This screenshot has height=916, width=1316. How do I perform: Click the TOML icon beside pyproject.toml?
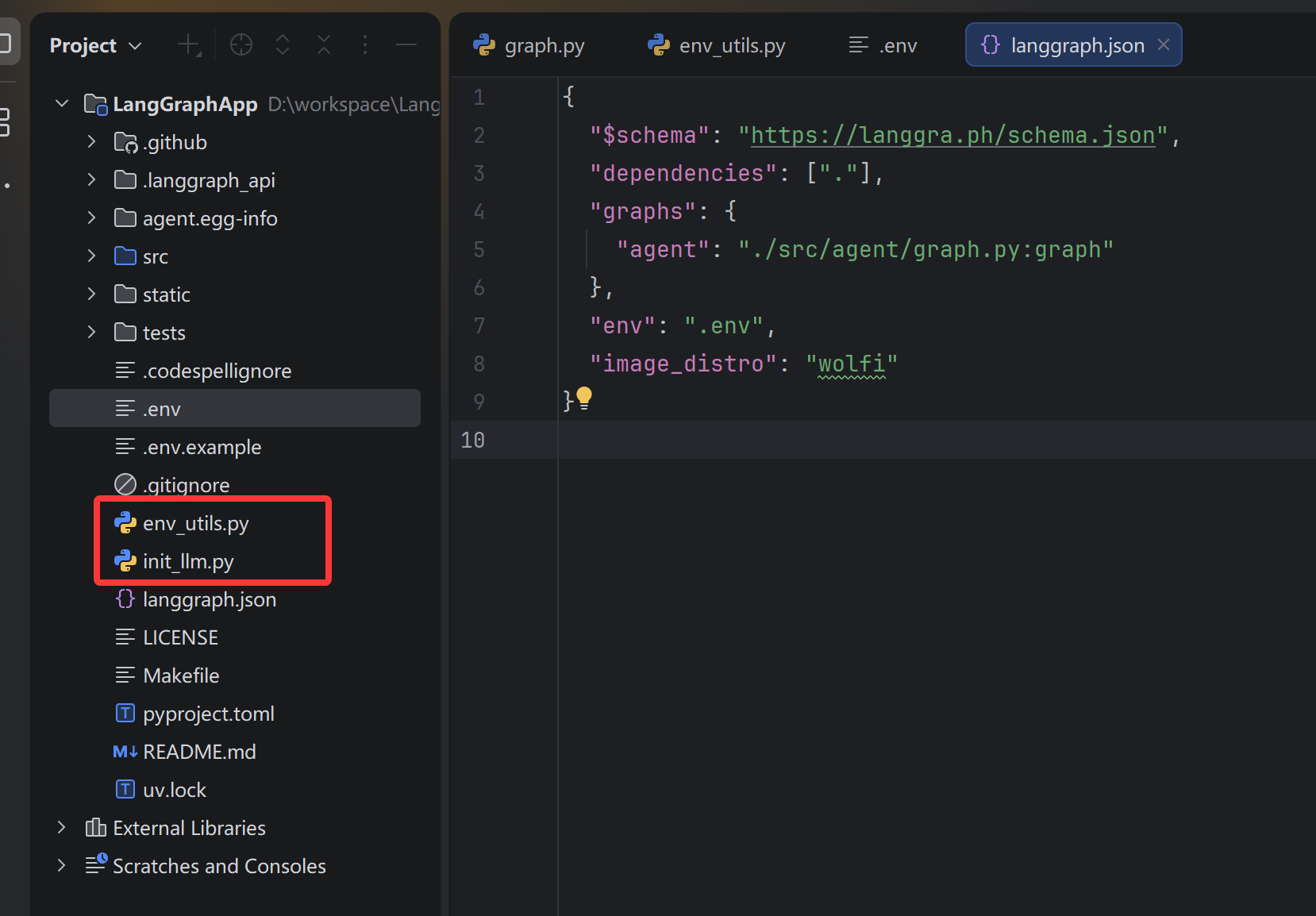125,714
